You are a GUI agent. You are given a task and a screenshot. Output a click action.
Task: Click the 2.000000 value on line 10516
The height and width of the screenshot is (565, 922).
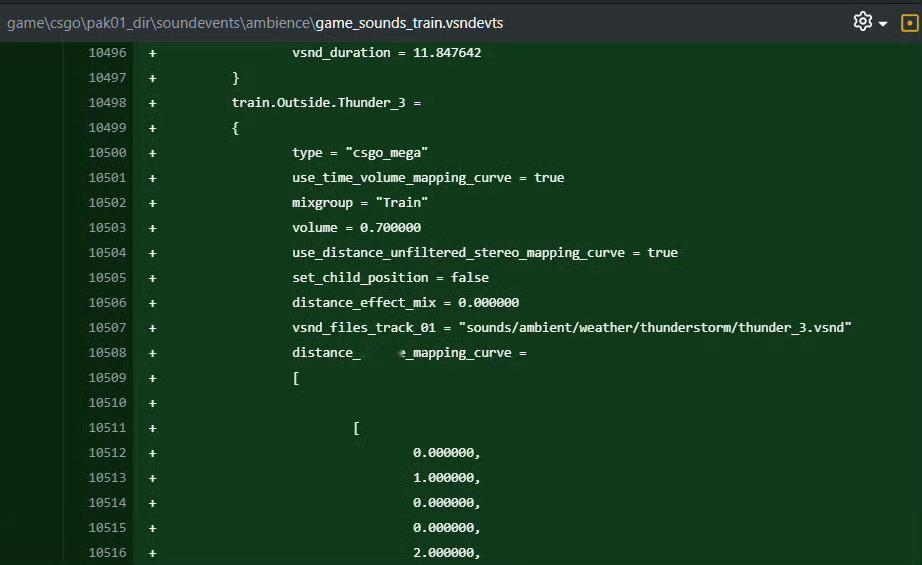click(x=446, y=553)
